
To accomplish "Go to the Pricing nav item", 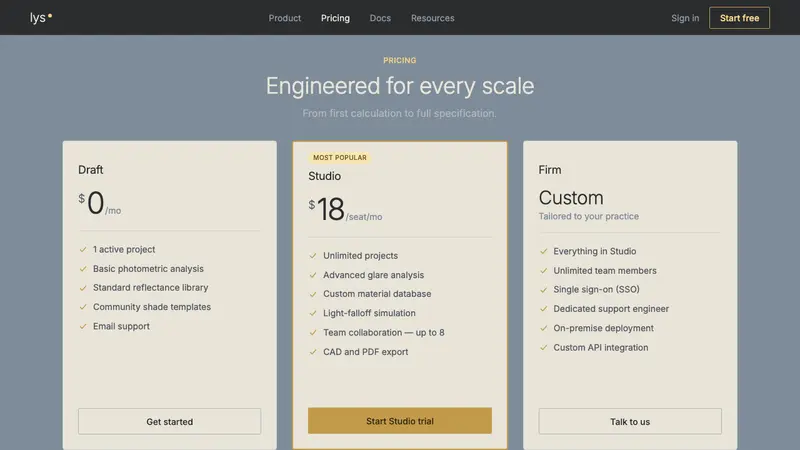I will coord(335,18).
